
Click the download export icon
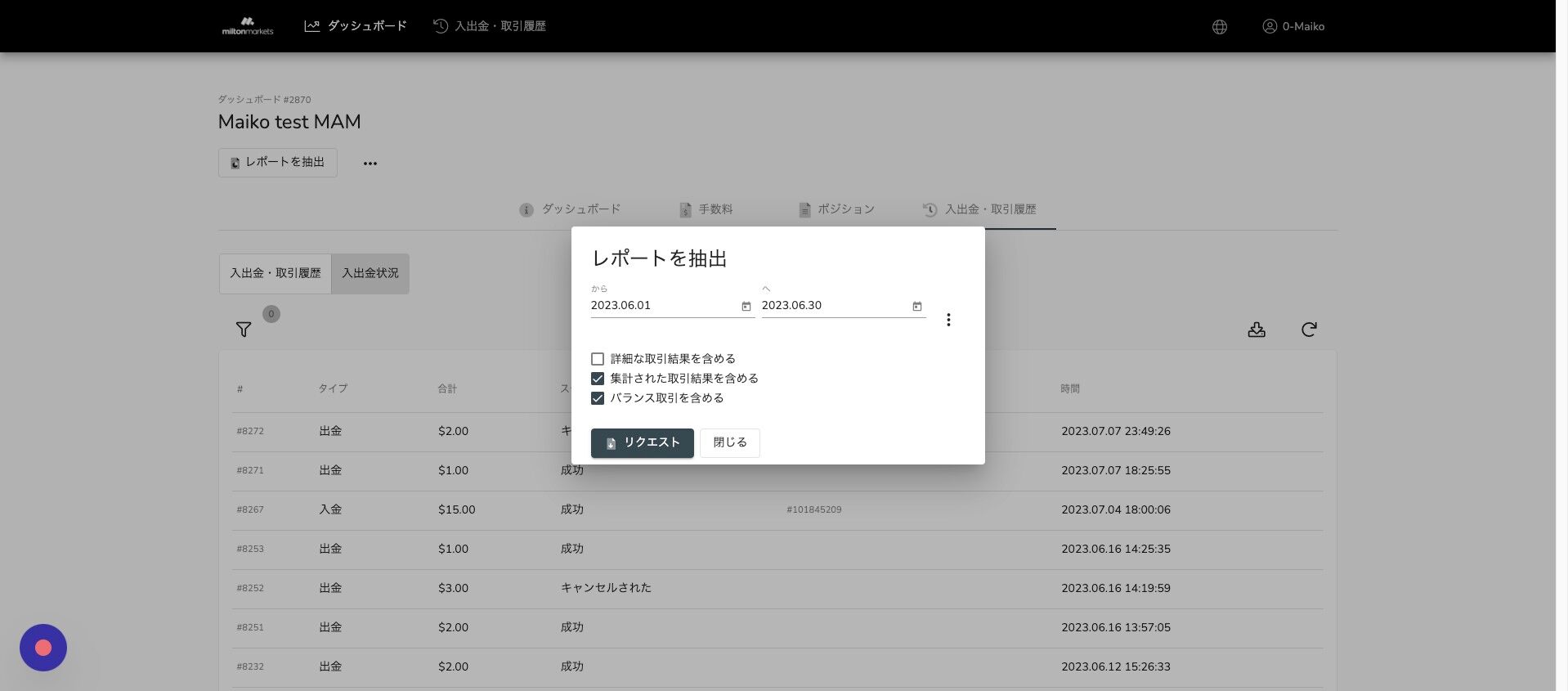[1257, 330]
